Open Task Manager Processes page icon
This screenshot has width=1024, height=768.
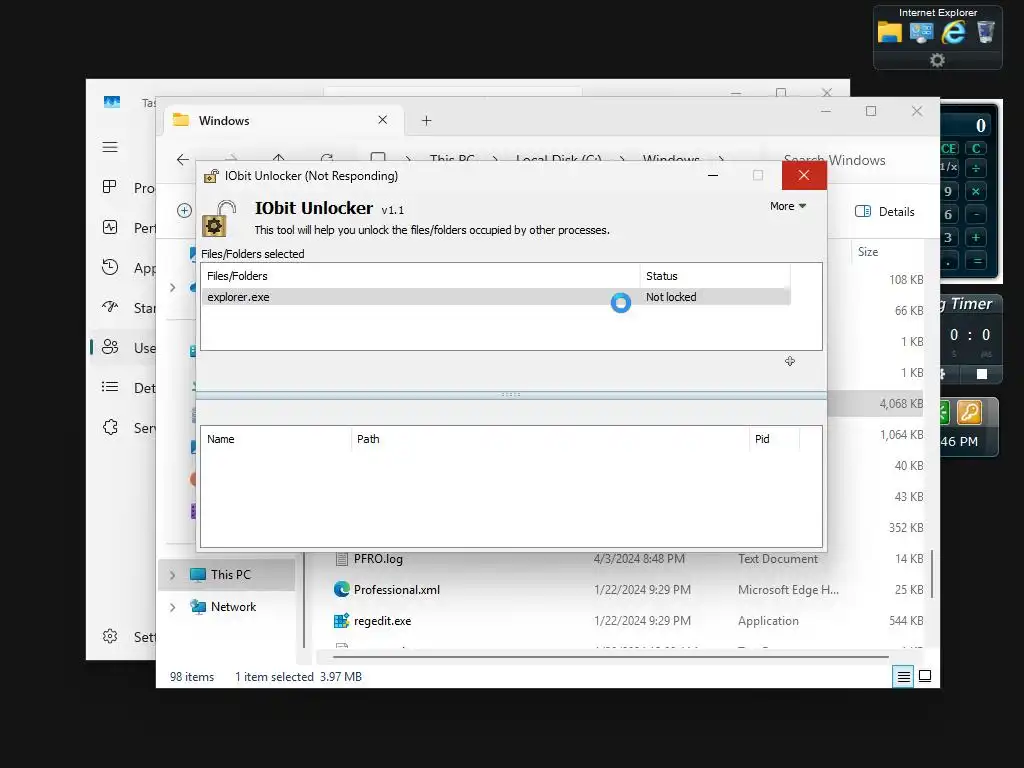(110, 187)
